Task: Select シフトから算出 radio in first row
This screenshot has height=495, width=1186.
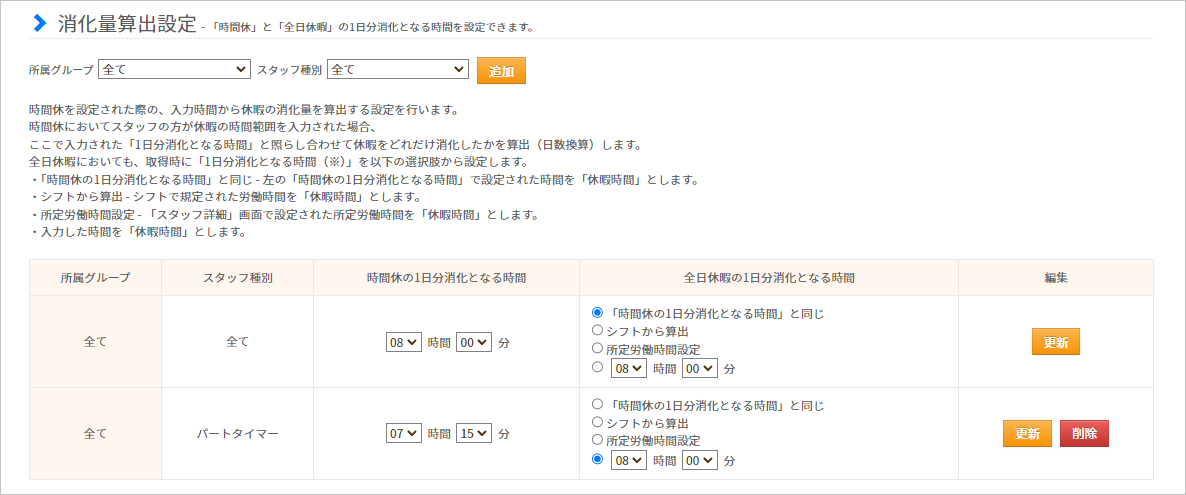Action: pos(598,331)
